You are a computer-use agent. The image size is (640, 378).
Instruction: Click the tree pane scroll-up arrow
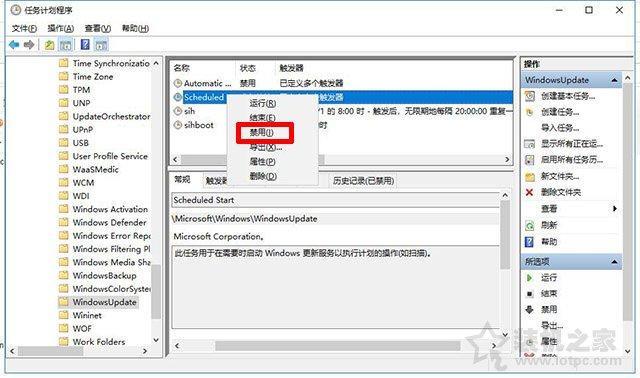pyautogui.click(x=156, y=63)
